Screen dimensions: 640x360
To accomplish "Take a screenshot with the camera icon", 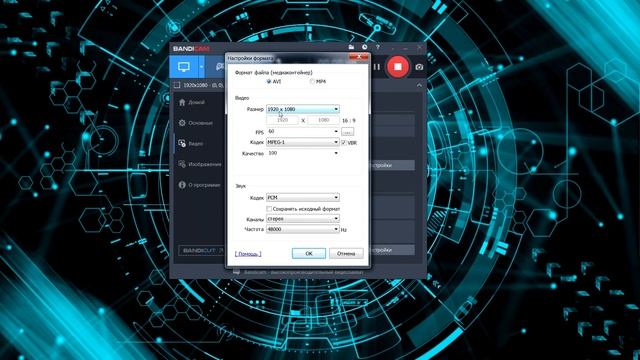I will (419, 67).
